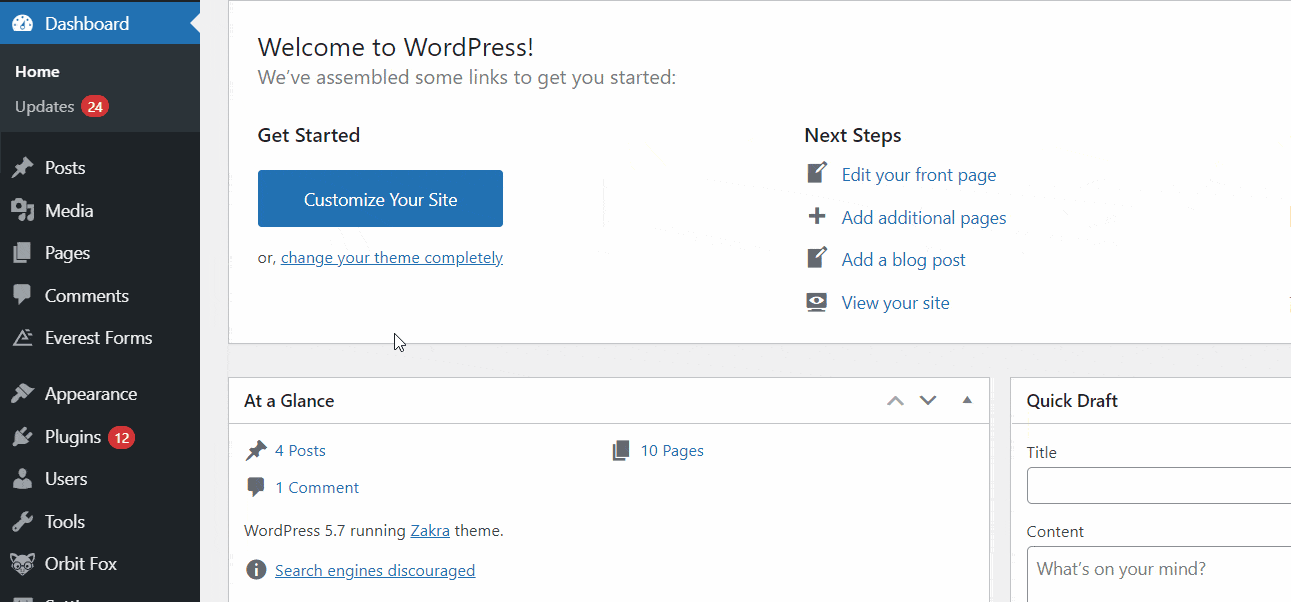Click the comment icon beside 1 Comment
The image size is (1291, 602).
pos(256,488)
